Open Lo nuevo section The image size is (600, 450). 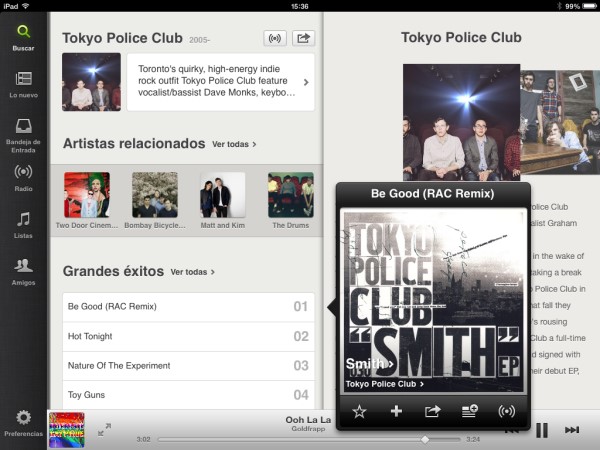click(23, 85)
